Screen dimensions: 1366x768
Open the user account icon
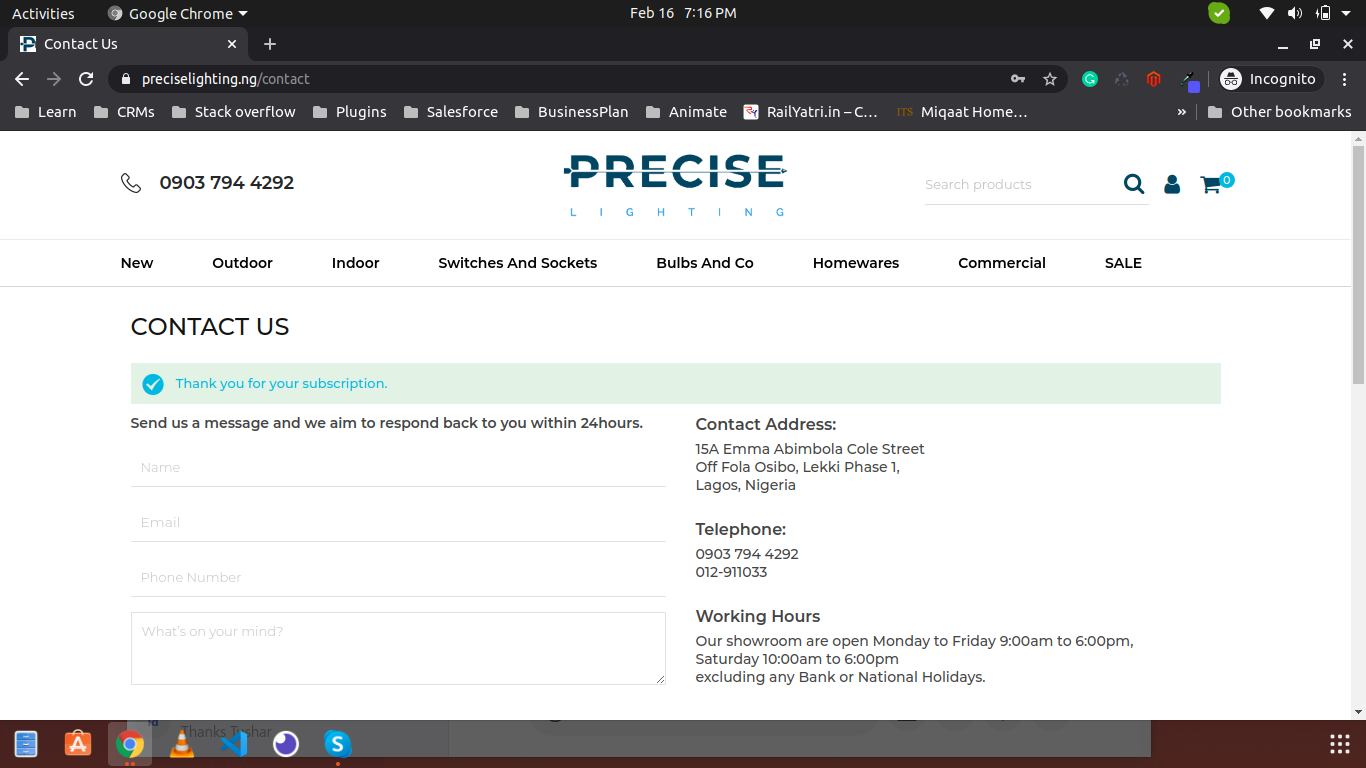coord(1172,184)
